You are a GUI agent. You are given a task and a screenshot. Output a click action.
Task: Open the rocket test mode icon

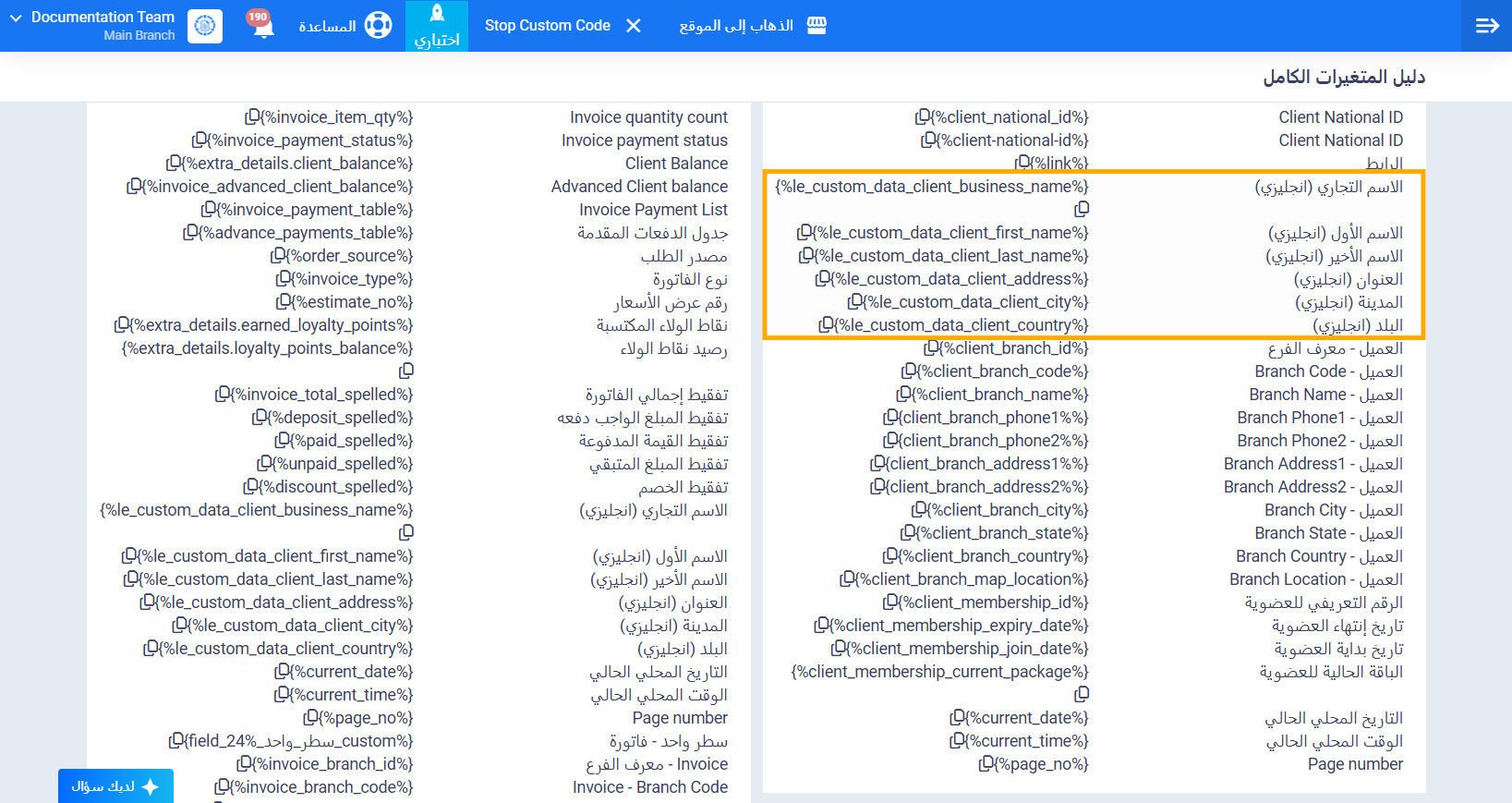437,13
